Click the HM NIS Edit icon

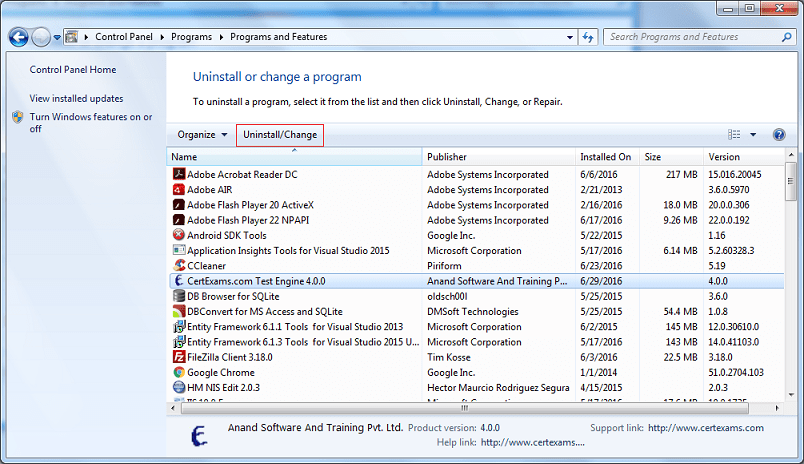click(x=178, y=387)
